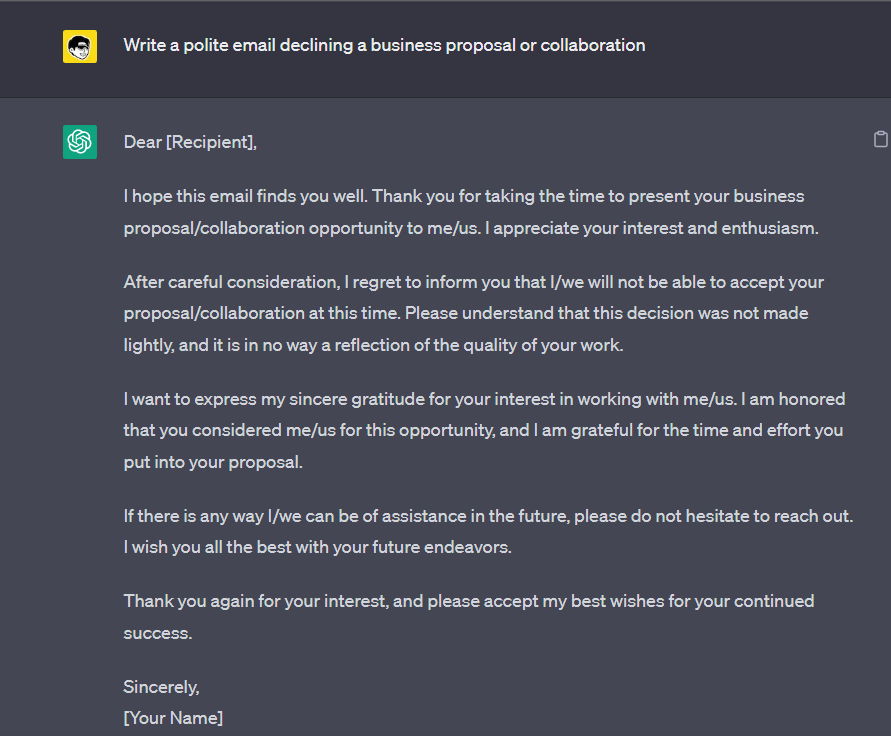Click the copy-to-clipboard icon on the response

[x=880, y=138]
